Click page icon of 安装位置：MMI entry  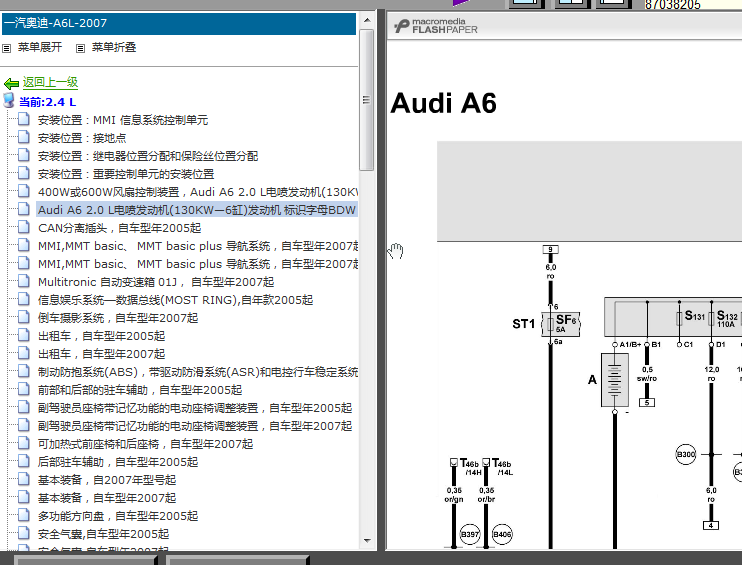pos(24,119)
